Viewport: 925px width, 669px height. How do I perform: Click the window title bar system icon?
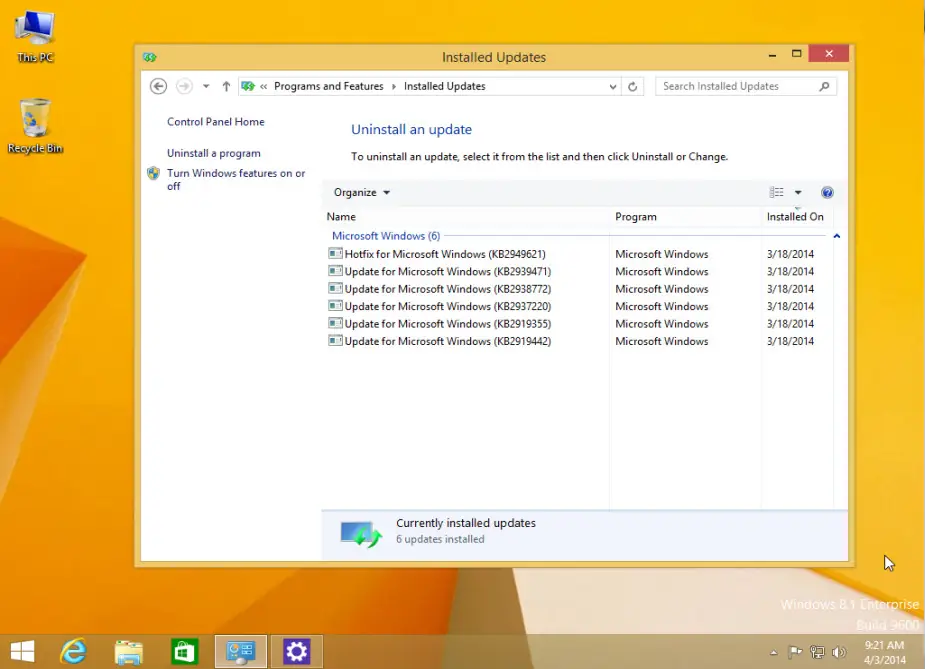(x=149, y=57)
